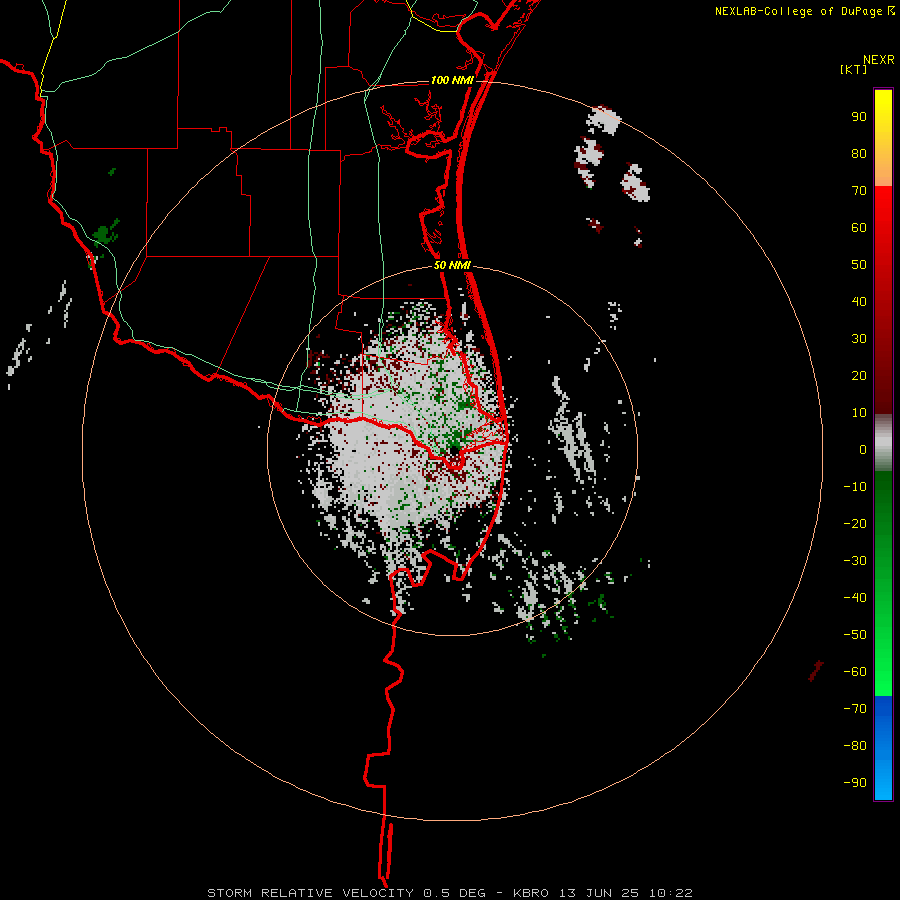Click the '10' value on the velocity scale
The height and width of the screenshot is (900, 900).
tap(859, 413)
